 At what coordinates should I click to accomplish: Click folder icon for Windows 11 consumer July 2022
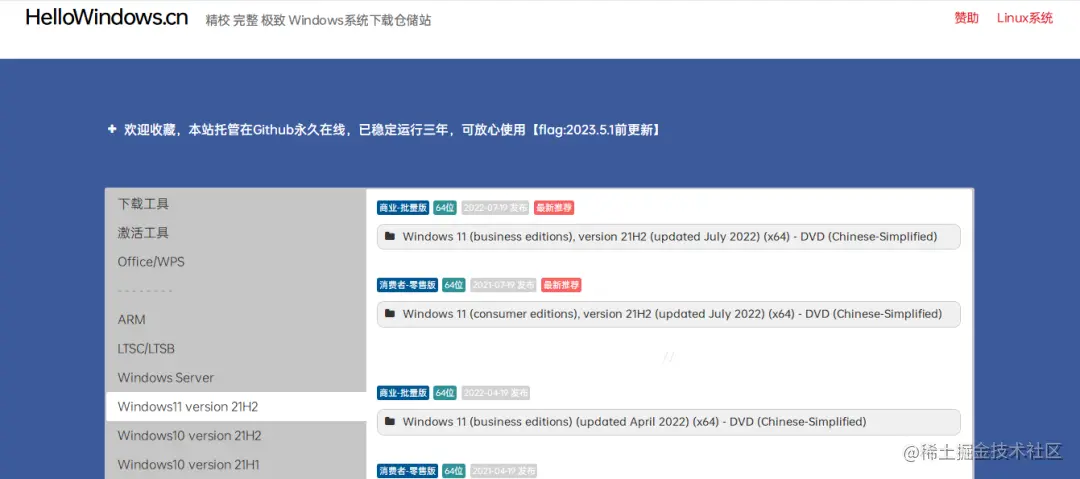coord(390,314)
